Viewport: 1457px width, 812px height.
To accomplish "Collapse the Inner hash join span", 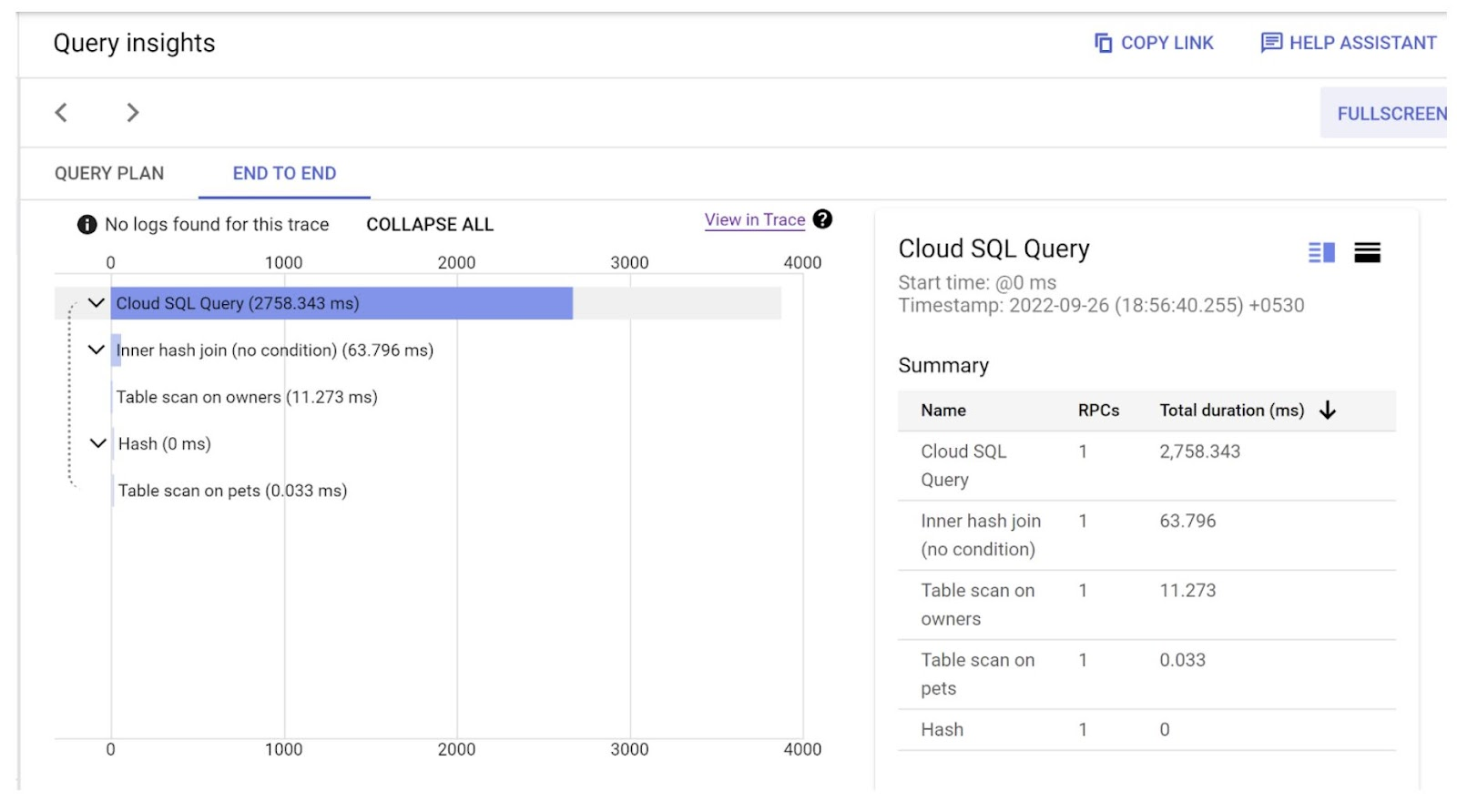I will 96,350.
